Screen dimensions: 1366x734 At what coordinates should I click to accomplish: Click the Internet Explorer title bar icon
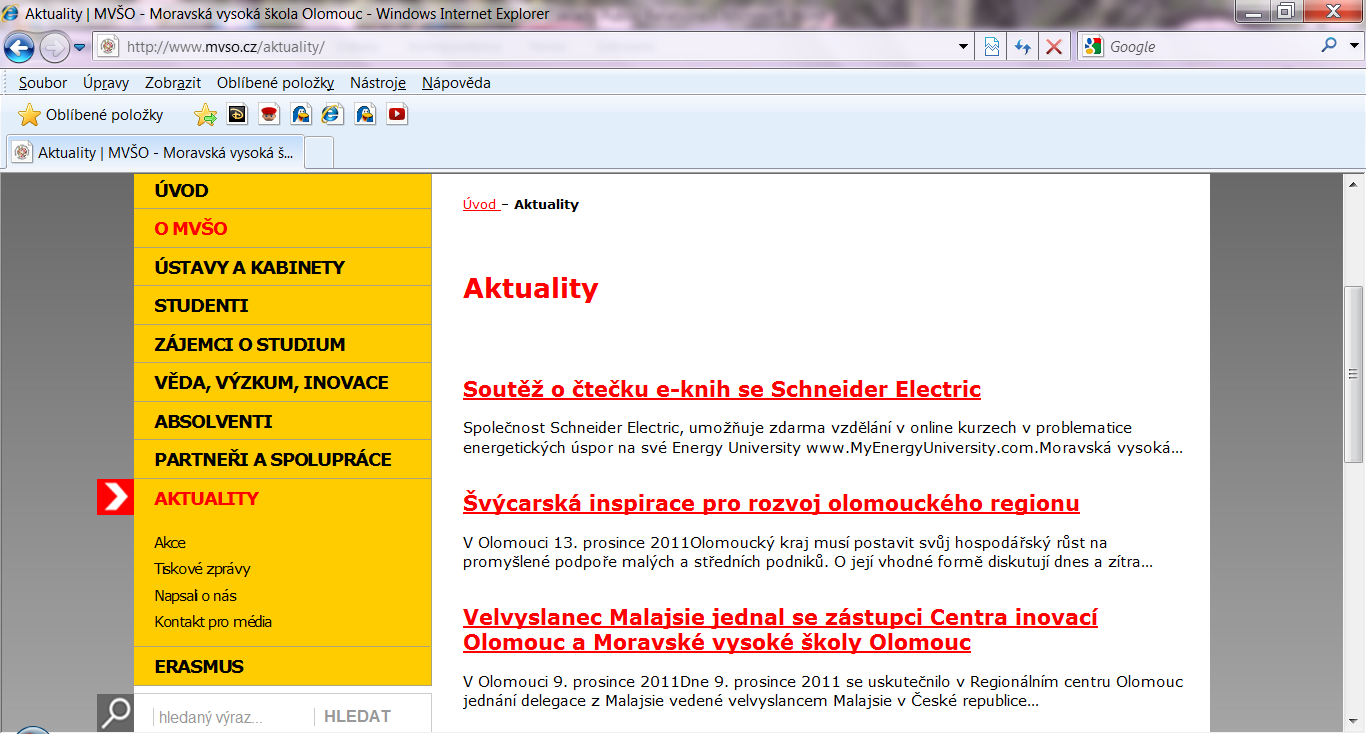coord(11,13)
